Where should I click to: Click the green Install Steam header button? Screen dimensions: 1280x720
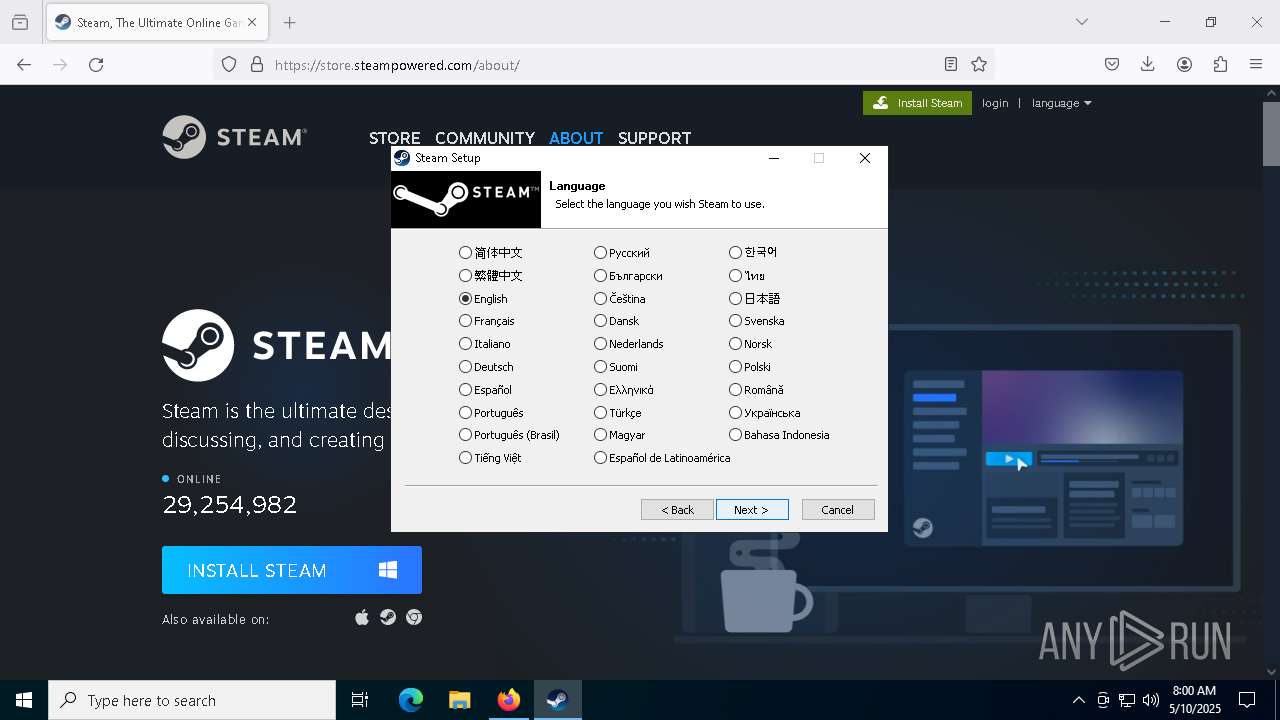917,103
